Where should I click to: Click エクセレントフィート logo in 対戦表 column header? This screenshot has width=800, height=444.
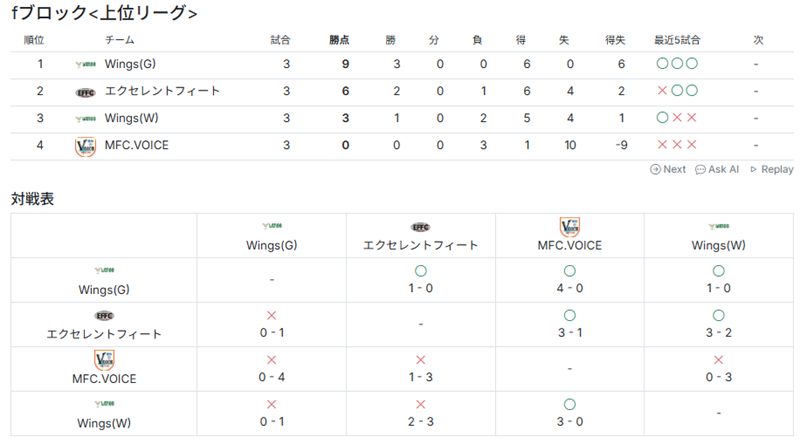pyautogui.click(x=420, y=227)
